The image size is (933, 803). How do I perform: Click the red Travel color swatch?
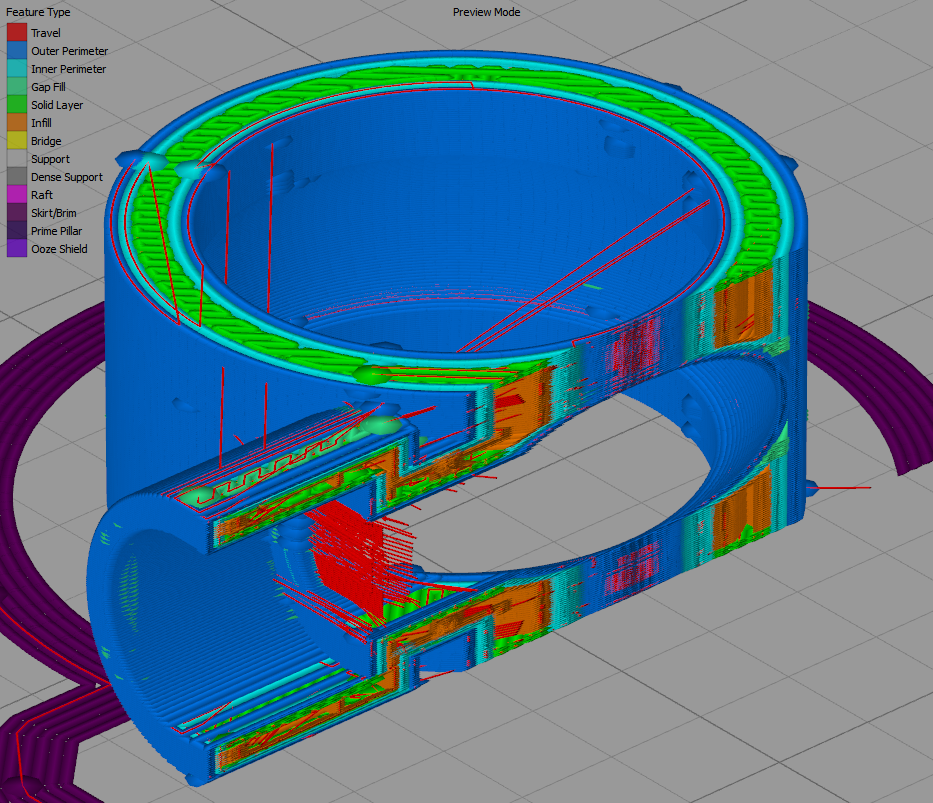point(17,33)
